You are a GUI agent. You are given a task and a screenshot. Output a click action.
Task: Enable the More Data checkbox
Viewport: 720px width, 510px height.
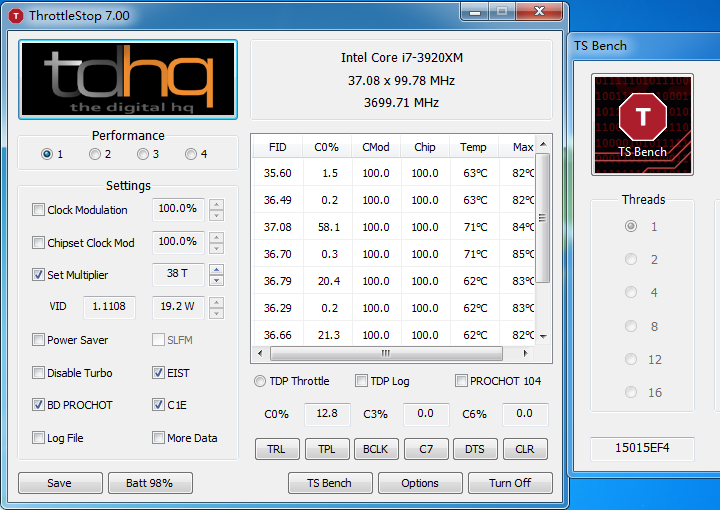[x=158, y=438]
